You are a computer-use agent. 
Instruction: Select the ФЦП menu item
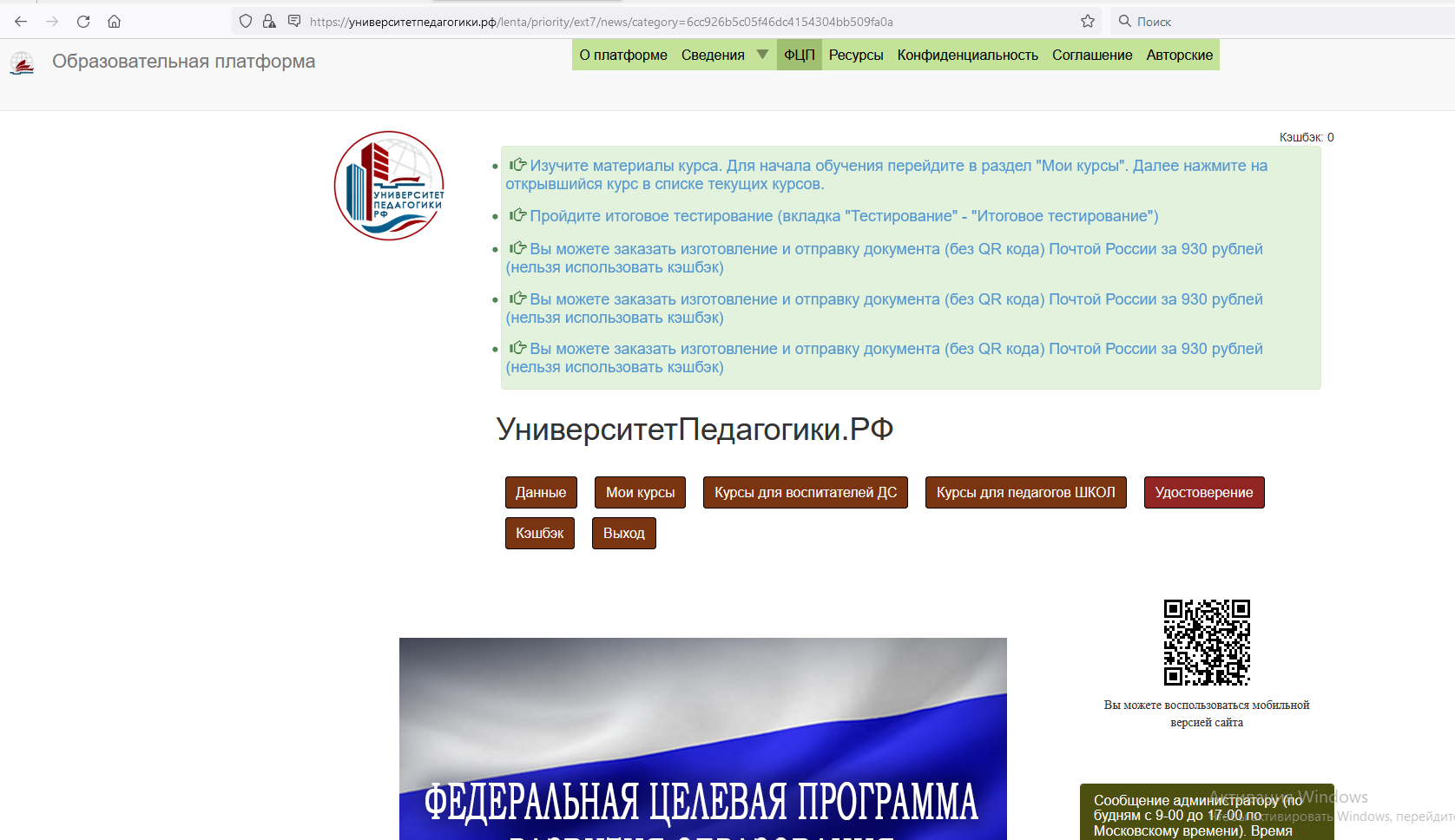800,55
